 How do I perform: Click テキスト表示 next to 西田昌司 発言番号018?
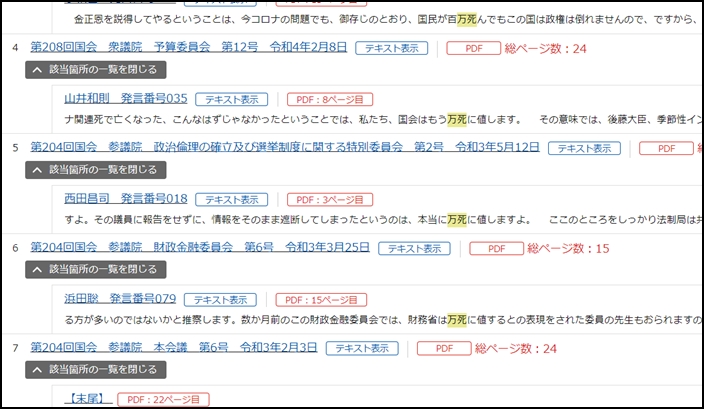click(232, 199)
